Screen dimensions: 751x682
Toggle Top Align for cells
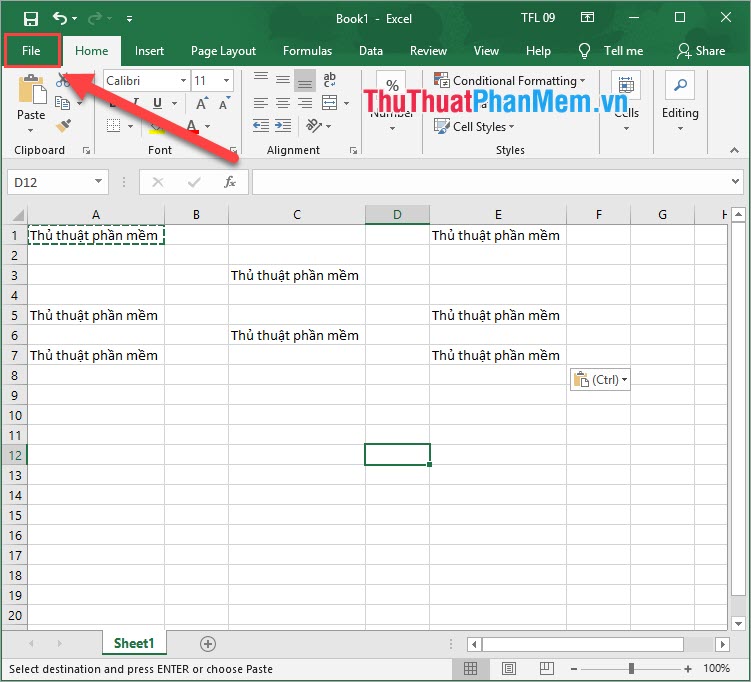261,79
